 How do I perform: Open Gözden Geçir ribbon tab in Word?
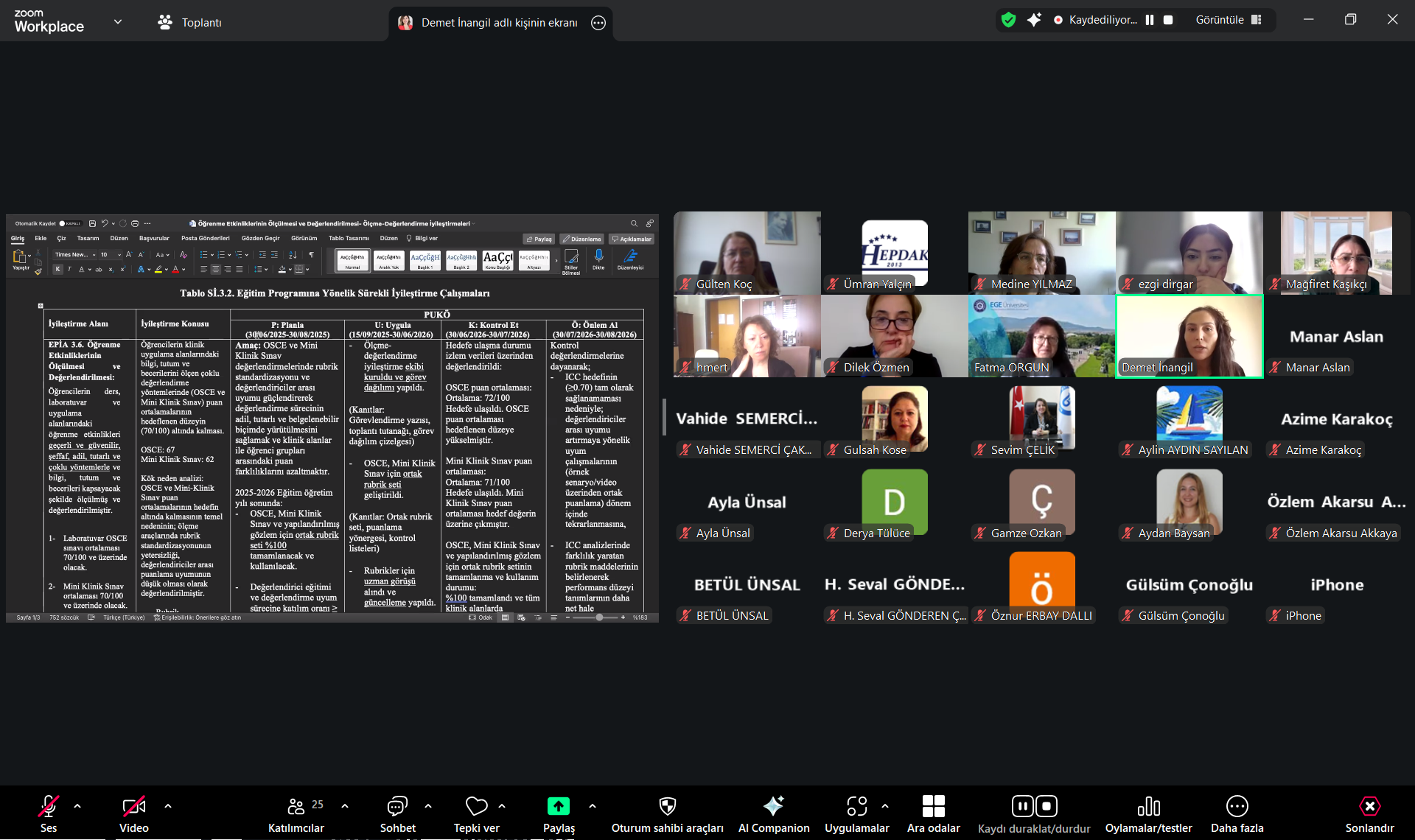(x=261, y=239)
